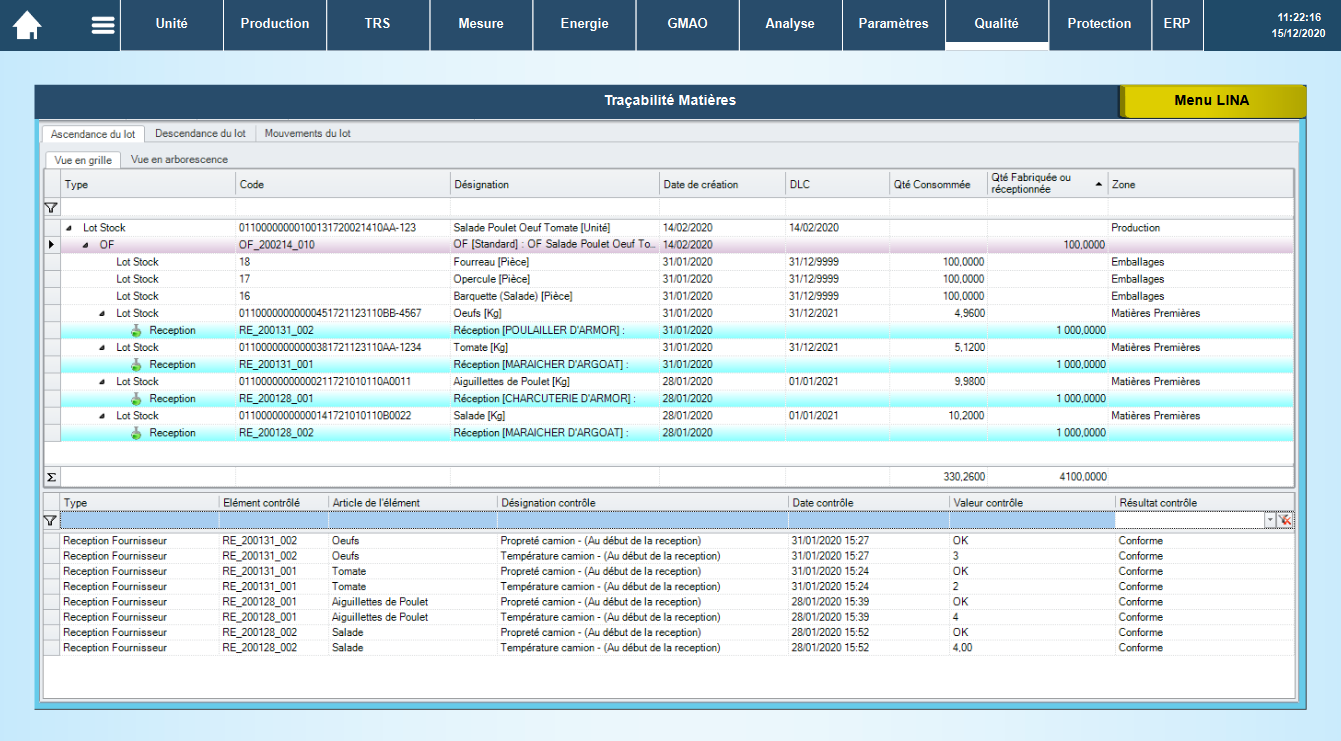Click the flask icon of reception RE_200131_002
This screenshot has height=741, width=1341.
tap(137, 331)
